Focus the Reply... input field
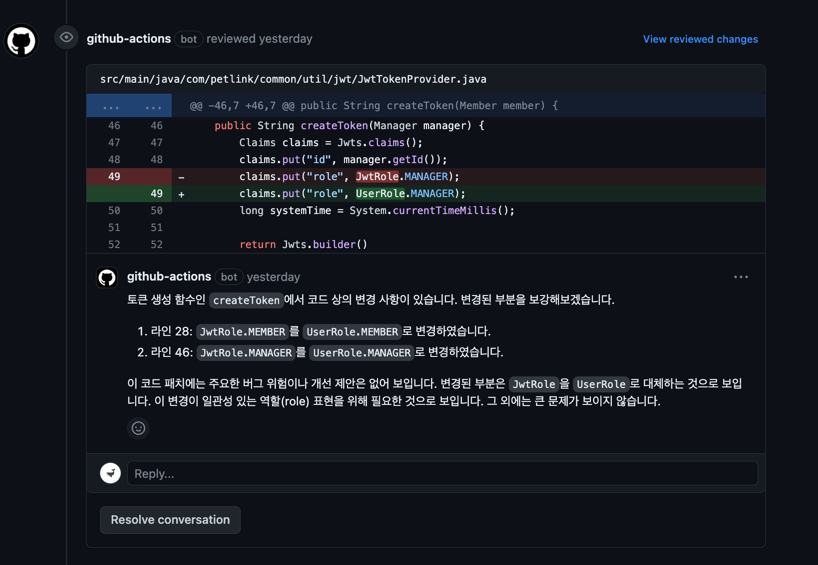This screenshot has width=818, height=565. [442, 474]
